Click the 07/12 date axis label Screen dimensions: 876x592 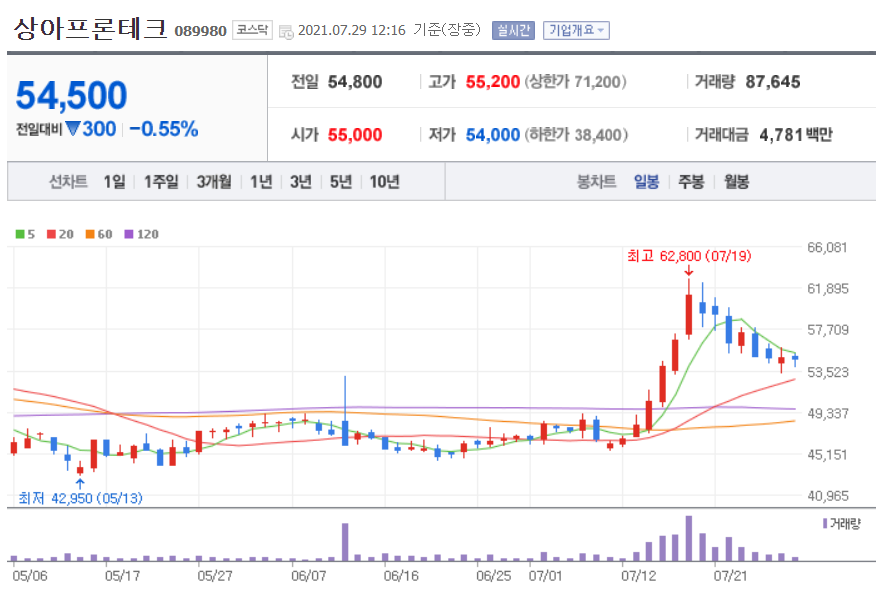coord(639,575)
